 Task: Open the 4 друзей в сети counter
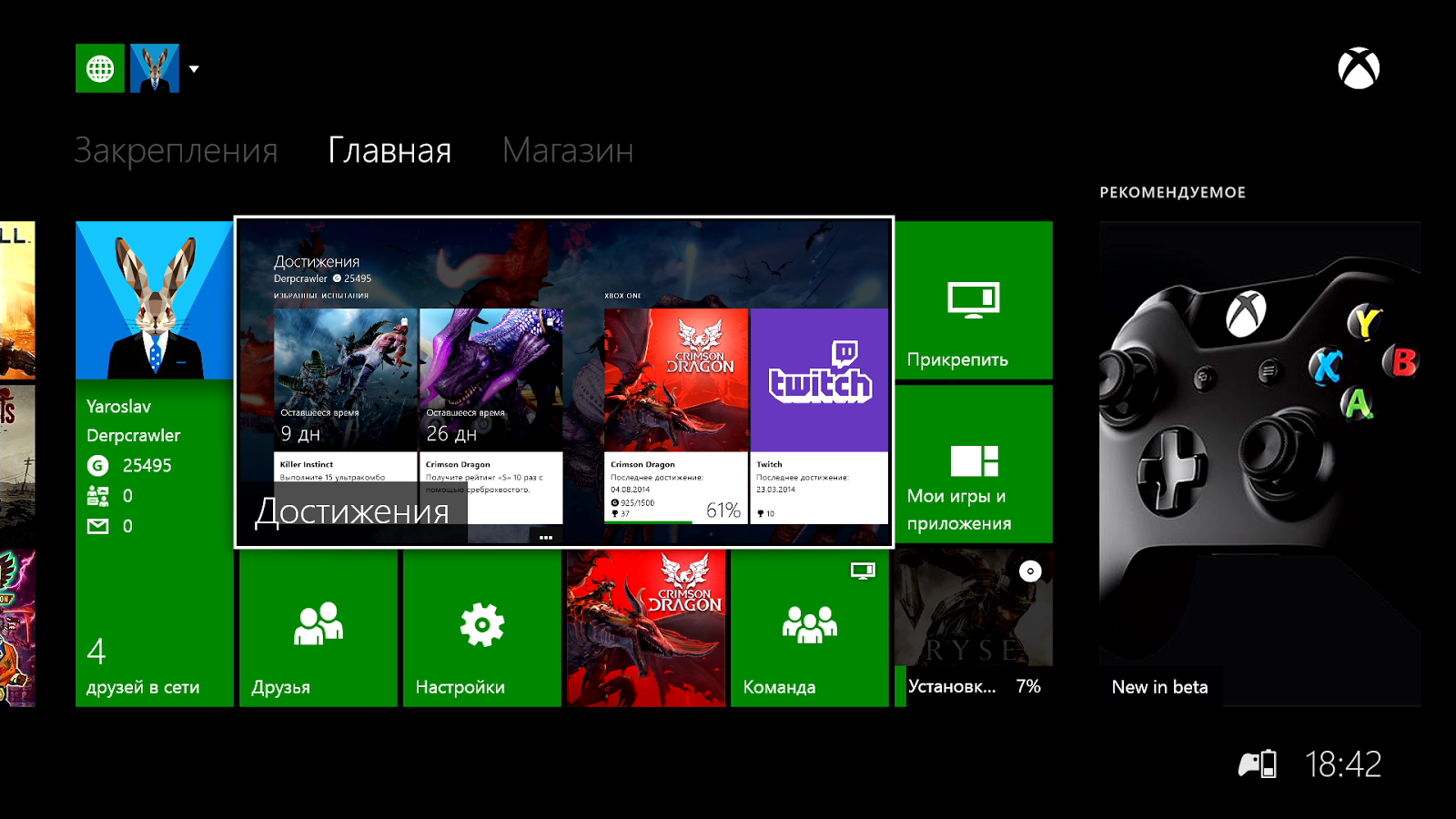coord(143,667)
